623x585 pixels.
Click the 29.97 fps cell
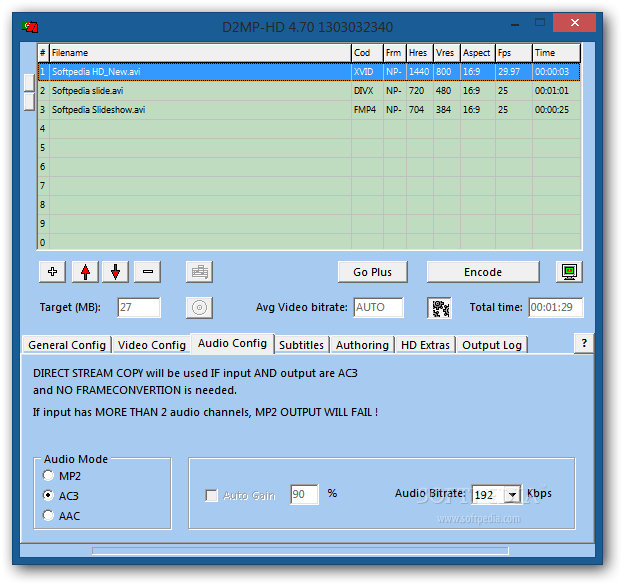point(514,72)
